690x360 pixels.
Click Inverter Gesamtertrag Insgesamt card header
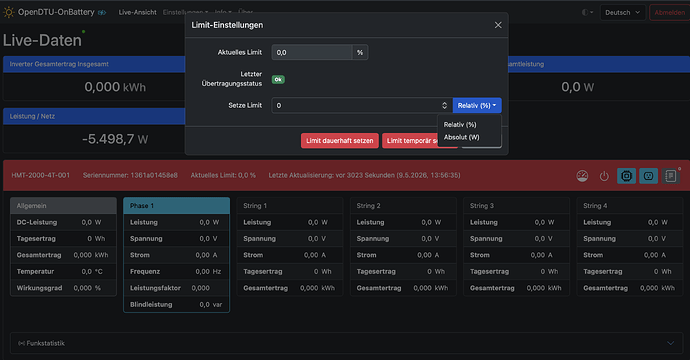(94, 64)
